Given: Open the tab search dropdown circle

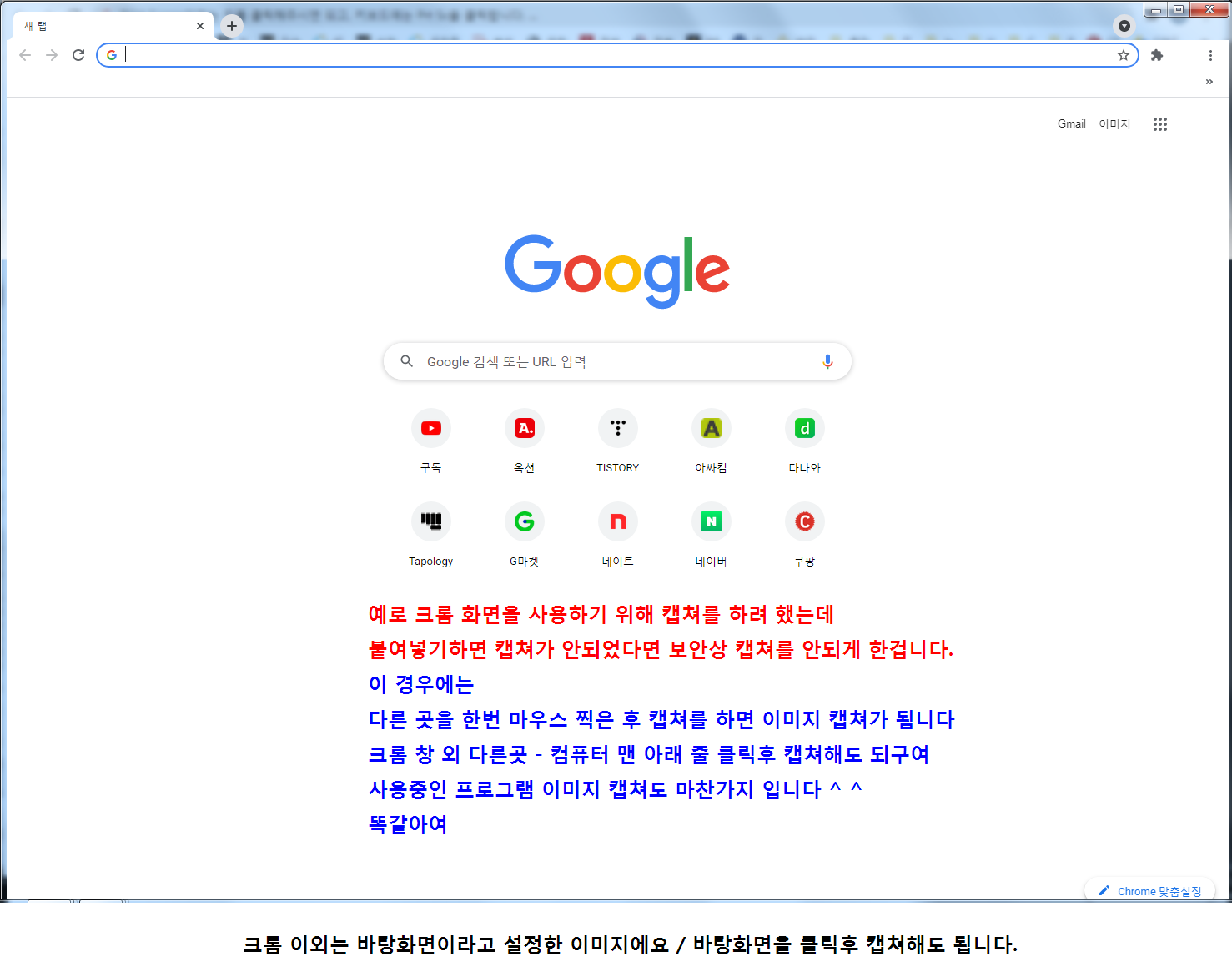Looking at the screenshot, I should pyautogui.click(x=1124, y=26).
